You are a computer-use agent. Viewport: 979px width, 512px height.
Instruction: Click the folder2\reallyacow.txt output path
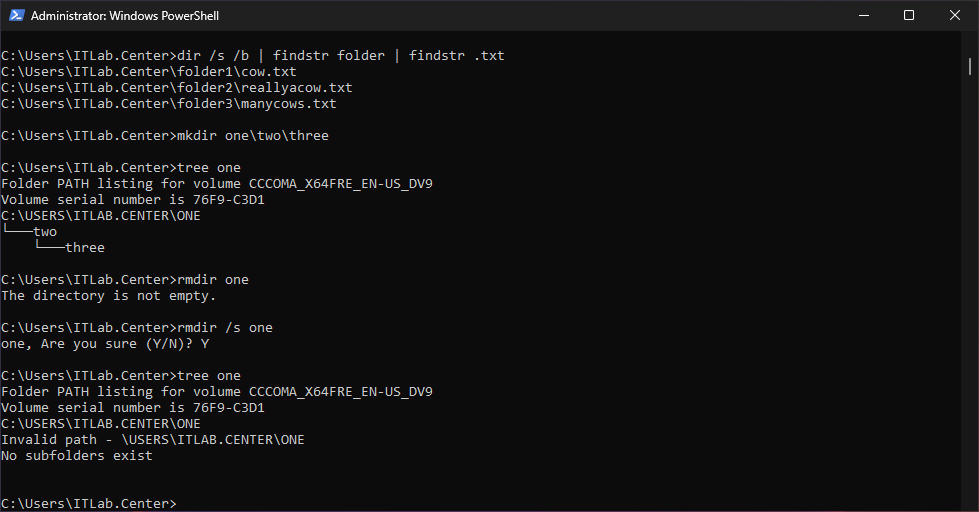click(176, 88)
